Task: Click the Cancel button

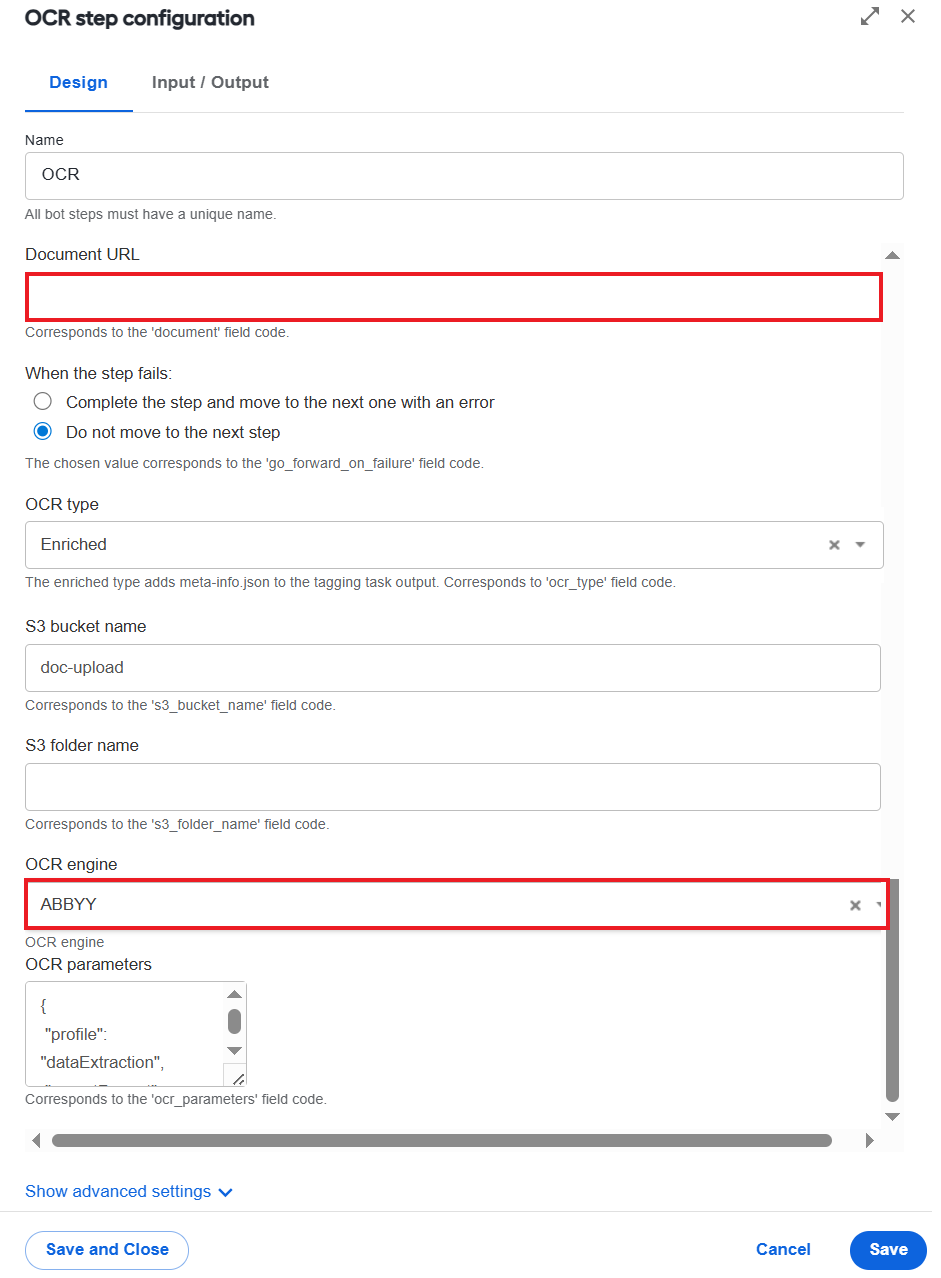Action: [783, 1249]
